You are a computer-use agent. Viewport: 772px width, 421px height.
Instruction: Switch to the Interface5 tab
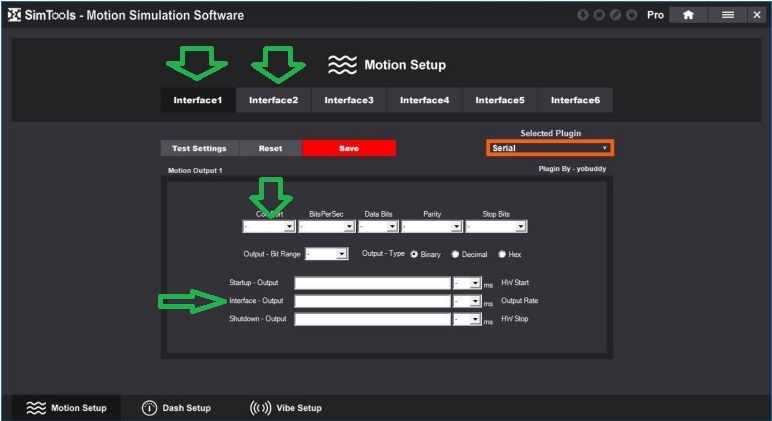[500, 100]
